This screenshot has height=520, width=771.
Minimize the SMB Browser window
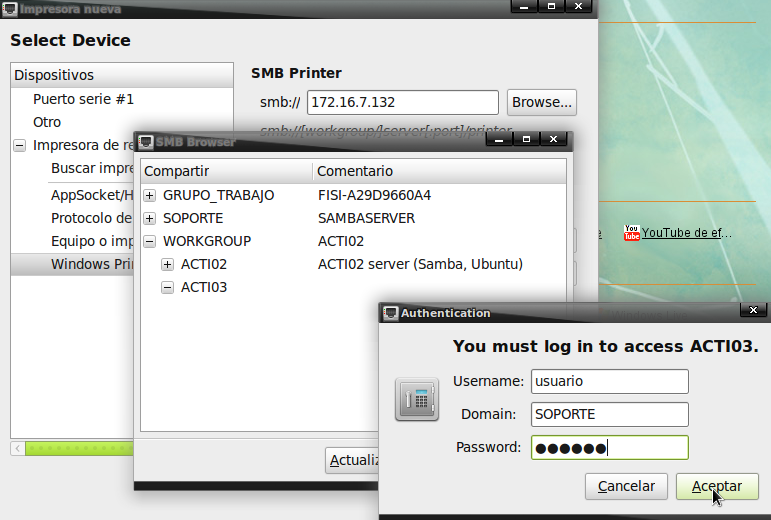[x=499, y=139]
